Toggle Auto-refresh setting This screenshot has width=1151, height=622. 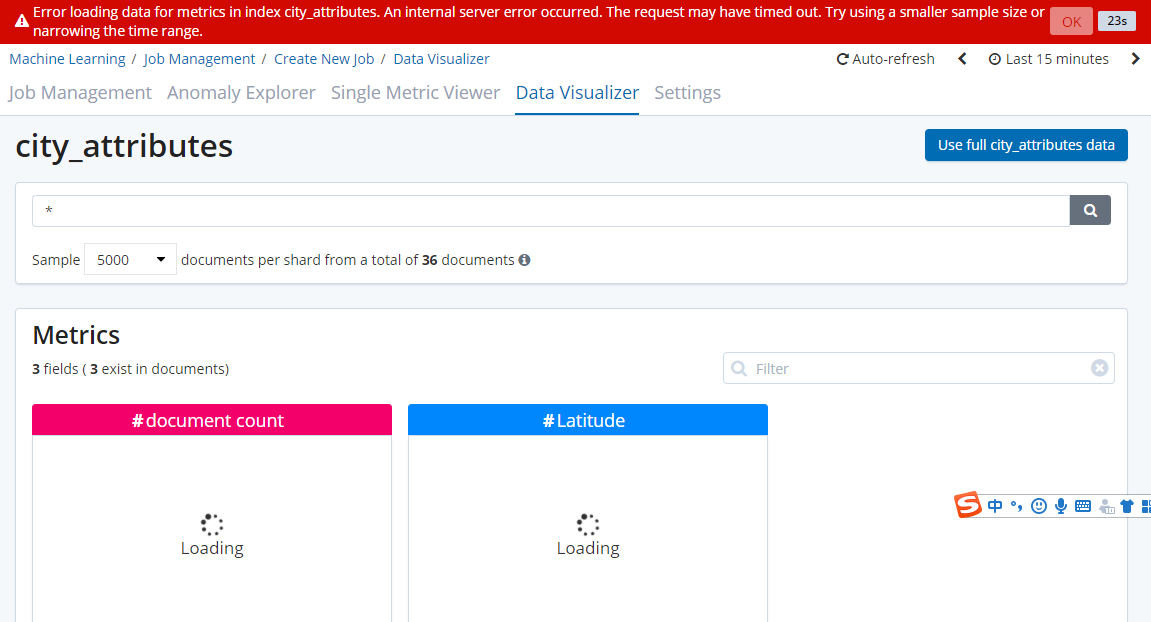pos(885,59)
